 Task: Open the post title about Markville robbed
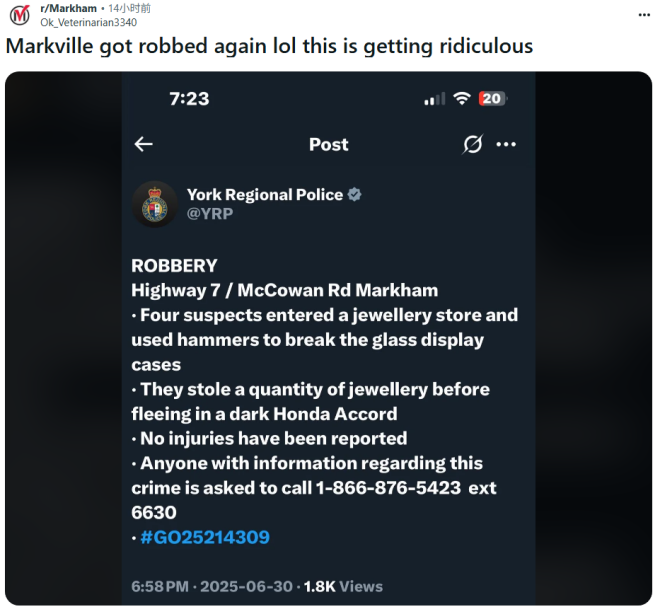(x=269, y=46)
